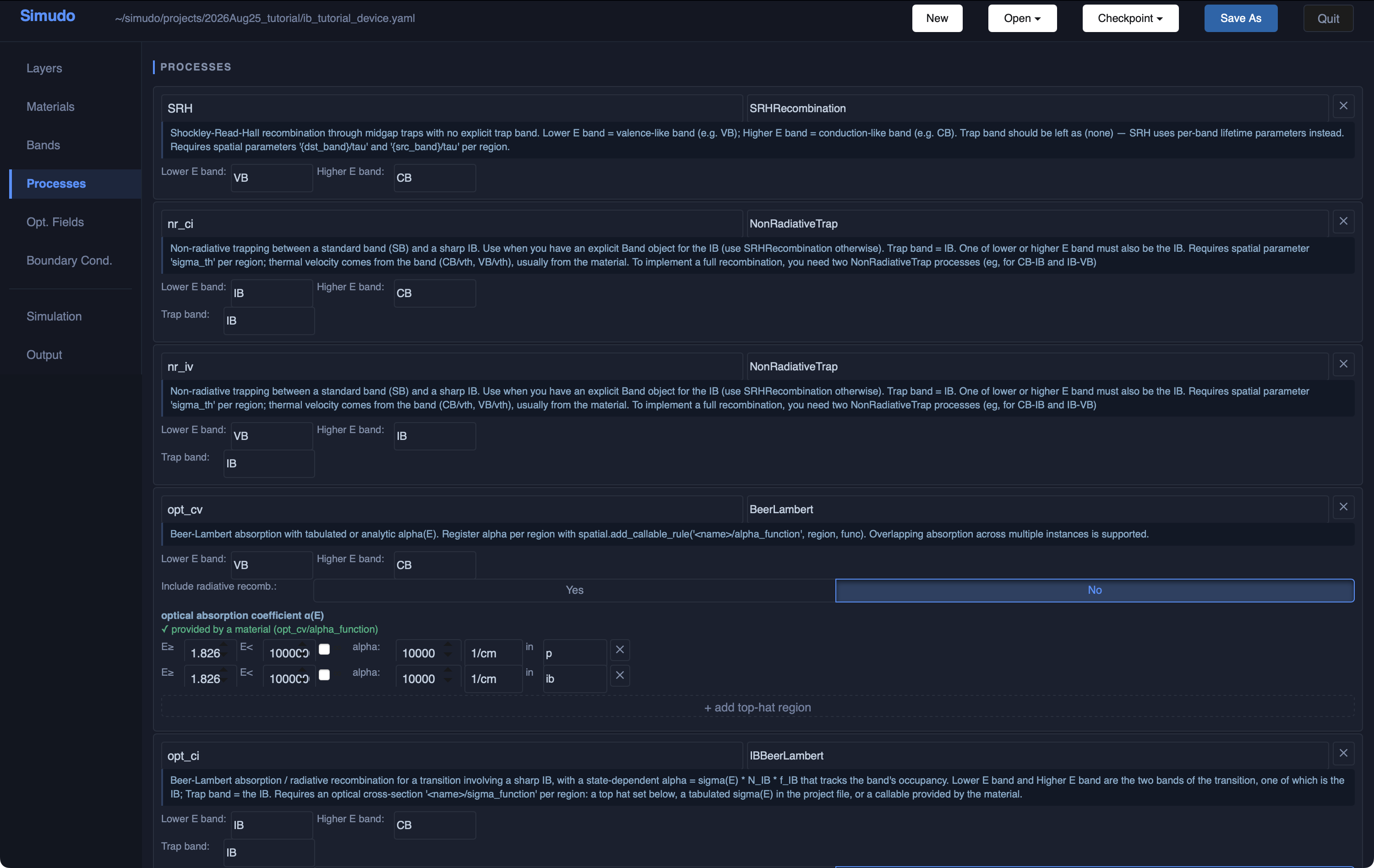Open the SRHRecombination process type selector
The width and height of the screenshot is (1374, 868).
1037,108
